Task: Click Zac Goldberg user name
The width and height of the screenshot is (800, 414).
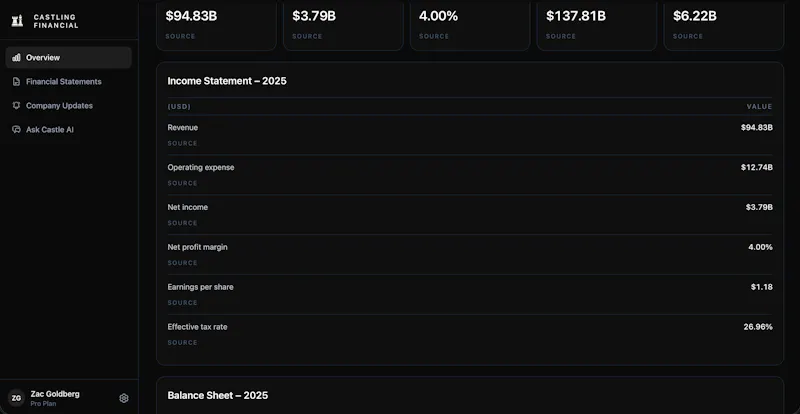Action: (55, 394)
